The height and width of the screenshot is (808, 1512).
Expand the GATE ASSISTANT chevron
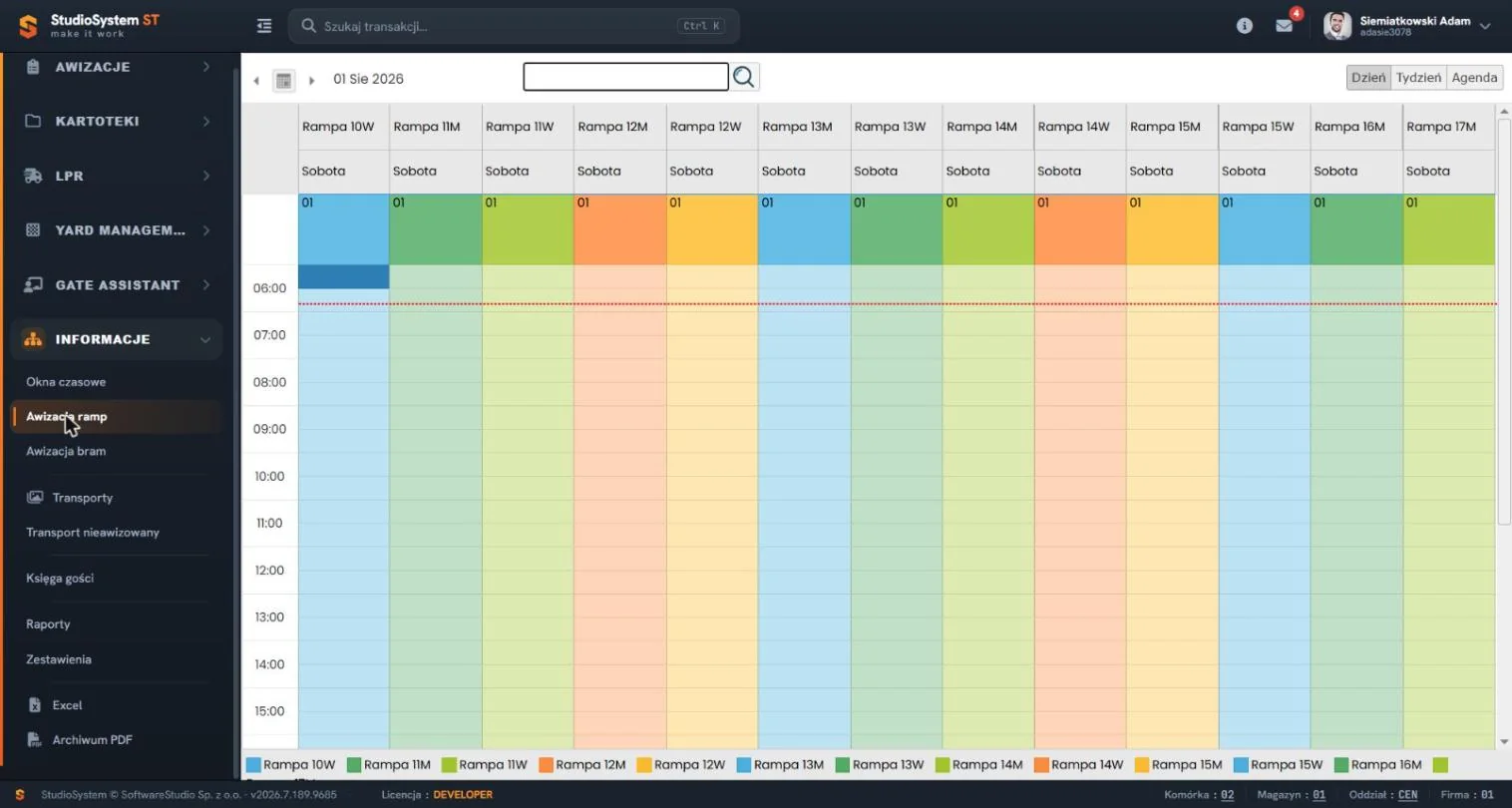(206, 284)
